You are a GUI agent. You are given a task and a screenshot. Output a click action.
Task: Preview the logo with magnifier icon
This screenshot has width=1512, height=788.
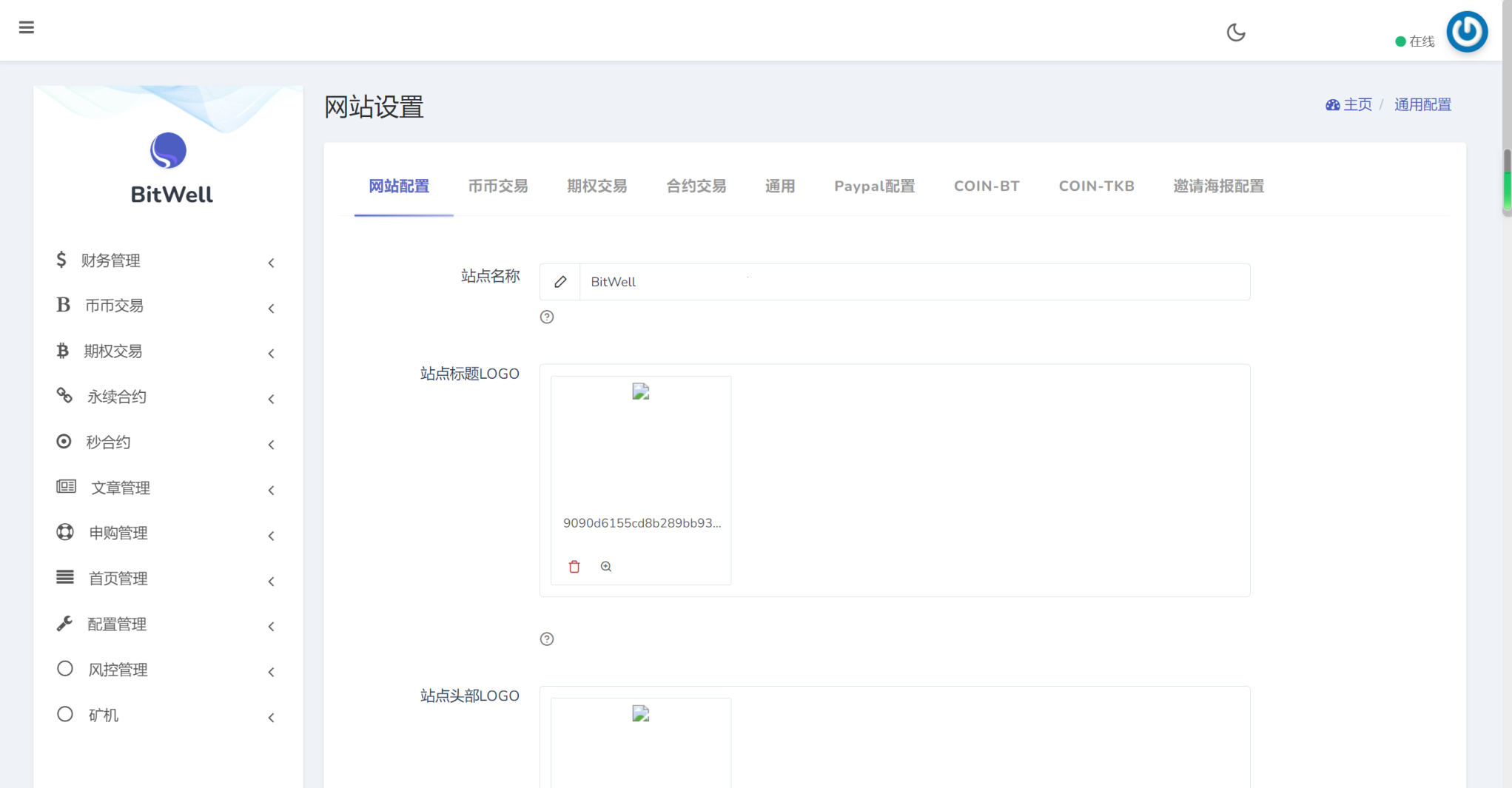point(606,567)
